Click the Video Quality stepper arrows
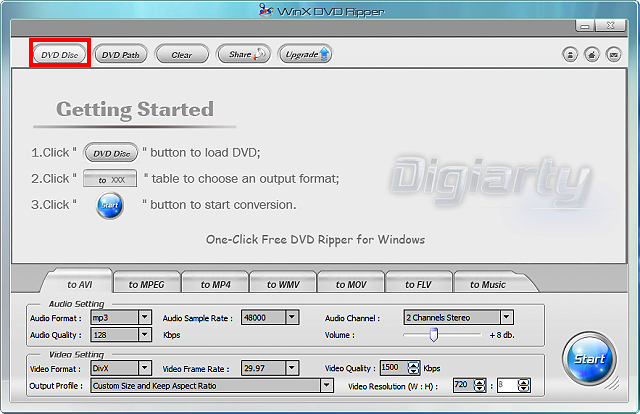This screenshot has height=414, width=640. tap(413, 368)
